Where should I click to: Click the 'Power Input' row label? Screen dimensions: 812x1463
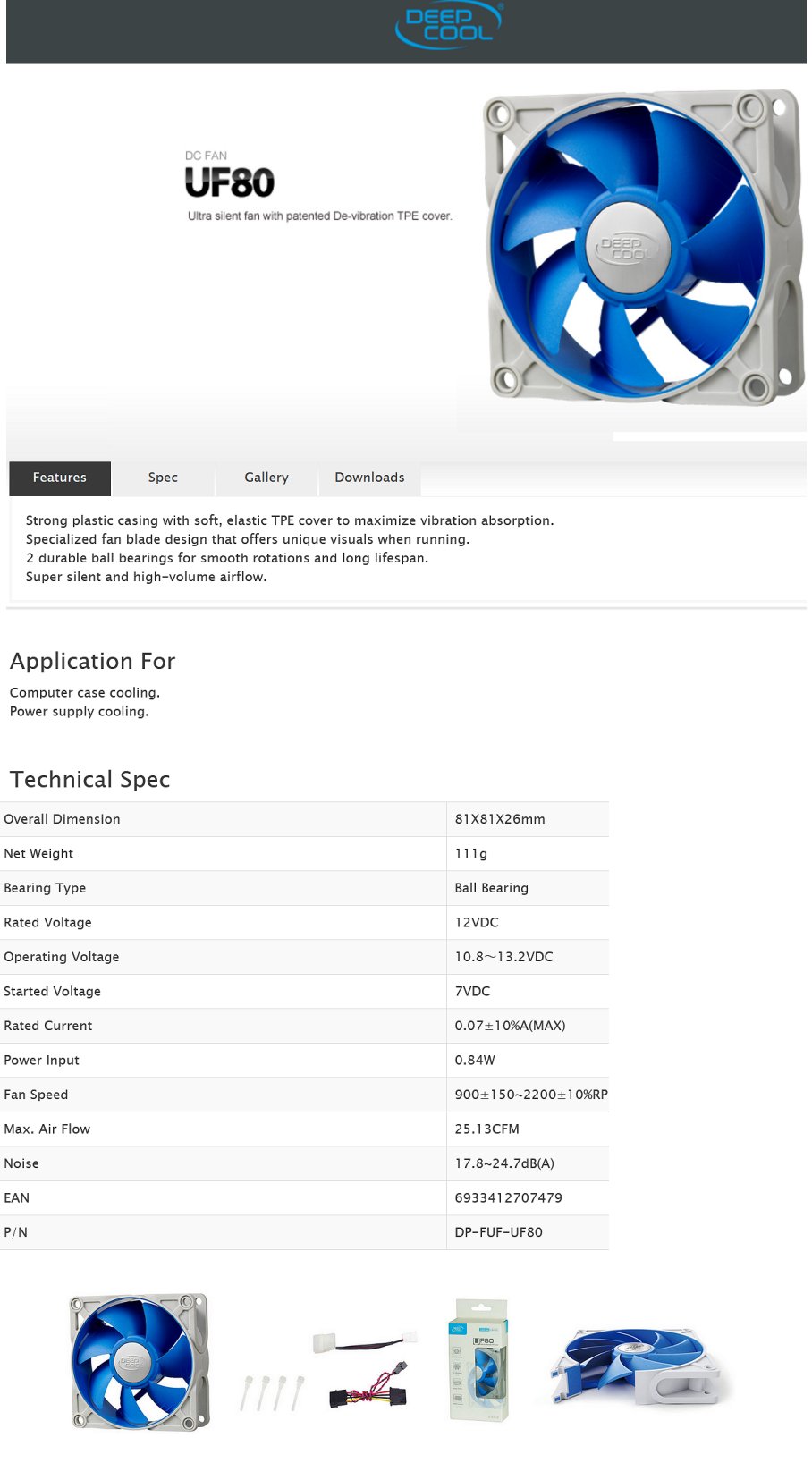point(41,1061)
